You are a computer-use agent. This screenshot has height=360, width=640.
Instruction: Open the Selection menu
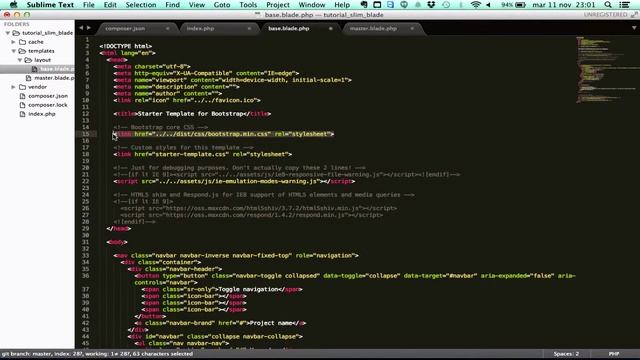(x=141, y=5)
